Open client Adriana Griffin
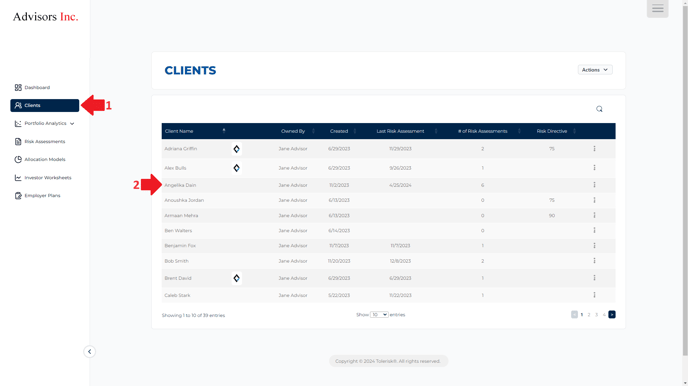This screenshot has width=688, height=386. click(x=181, y=149)
